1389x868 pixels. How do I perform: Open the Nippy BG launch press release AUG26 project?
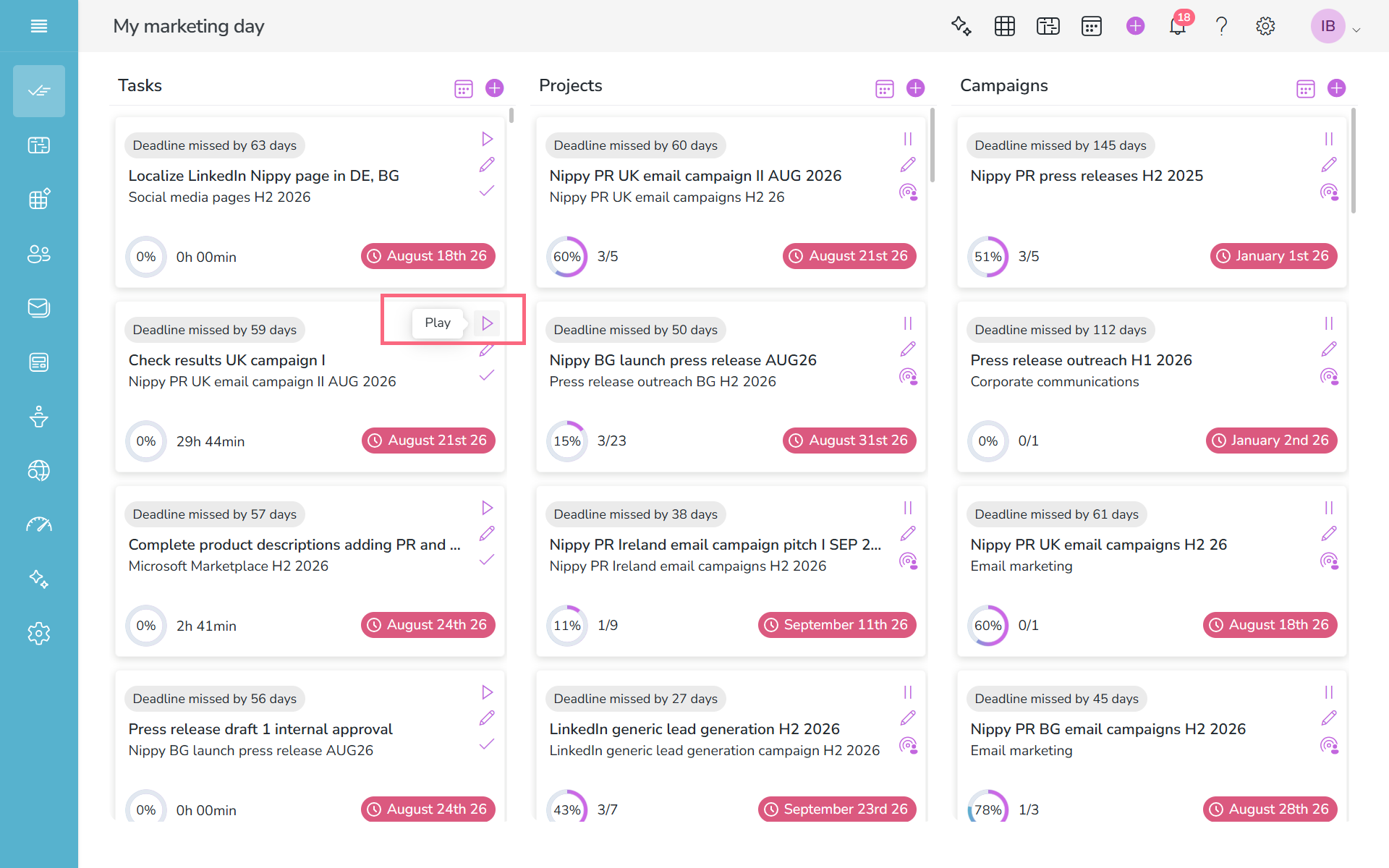[683, 360]
